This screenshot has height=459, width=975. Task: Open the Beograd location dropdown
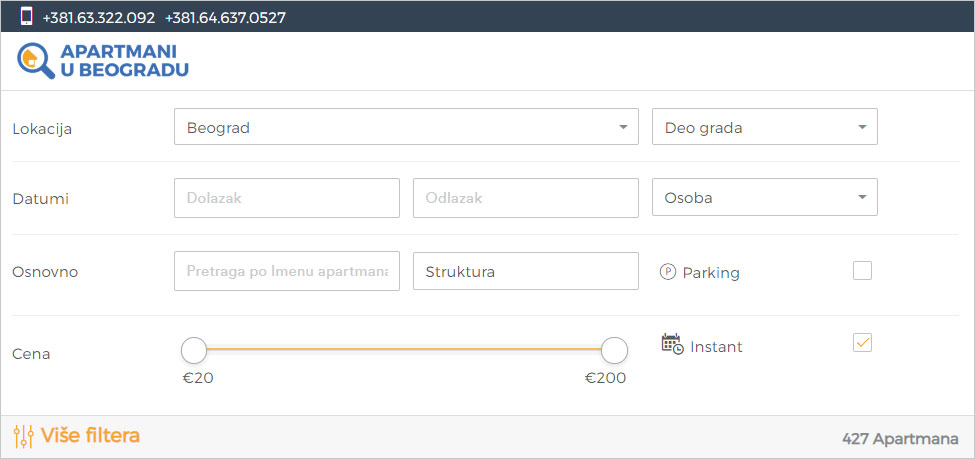(x=405, y=127)
